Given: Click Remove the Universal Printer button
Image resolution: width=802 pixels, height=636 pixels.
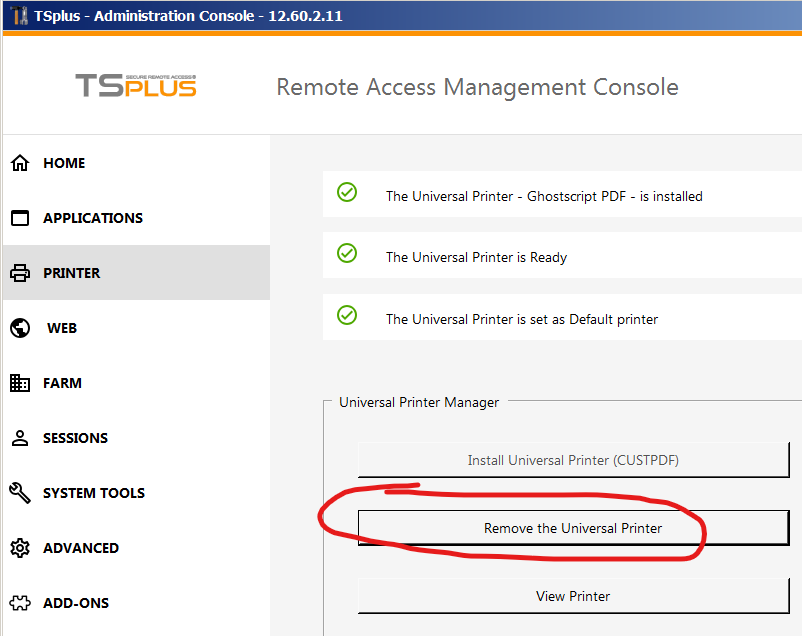Looking at the screenshot, I should pos(573,528).
